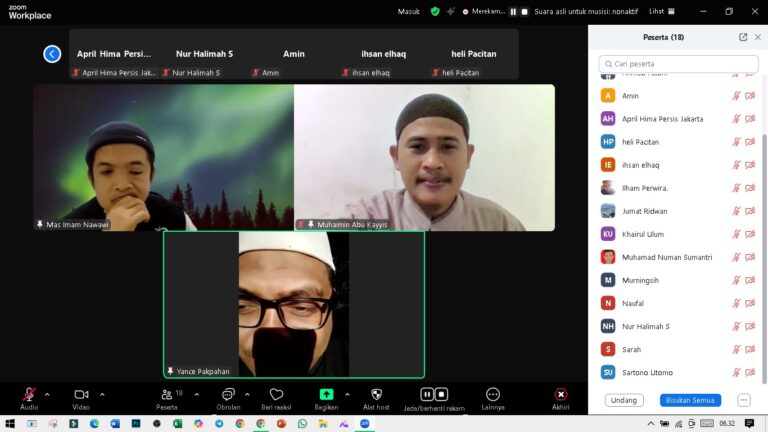Stop the recording from the top bar
The image size is (768, 432).
point(524,11)
